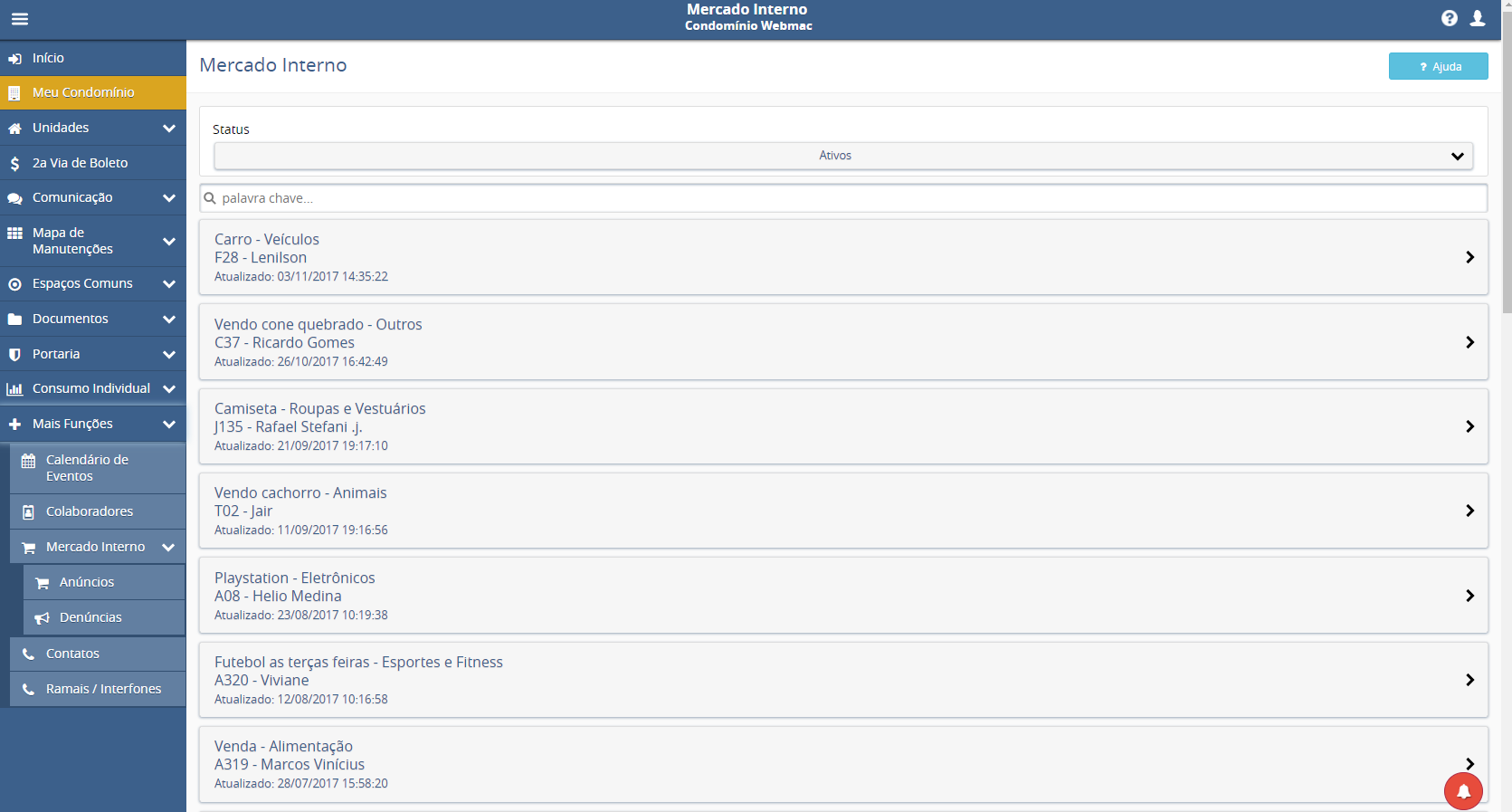Click the red notification bell button
The image size is (1512, 812).
click(x=1463, y=791)
